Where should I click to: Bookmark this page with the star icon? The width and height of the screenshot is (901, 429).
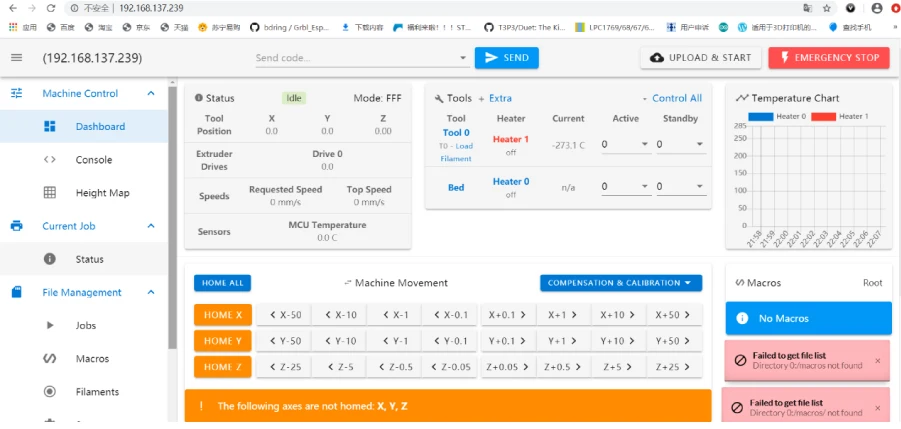coord(826,8)
